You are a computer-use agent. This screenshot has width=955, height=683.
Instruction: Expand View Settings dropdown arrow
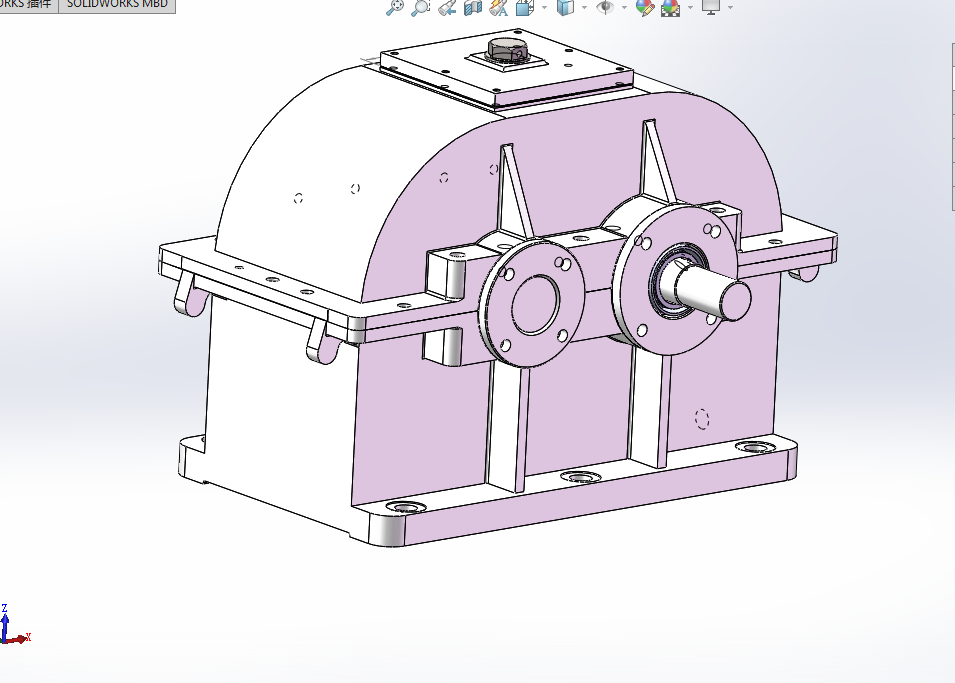[x=730, y=7]
